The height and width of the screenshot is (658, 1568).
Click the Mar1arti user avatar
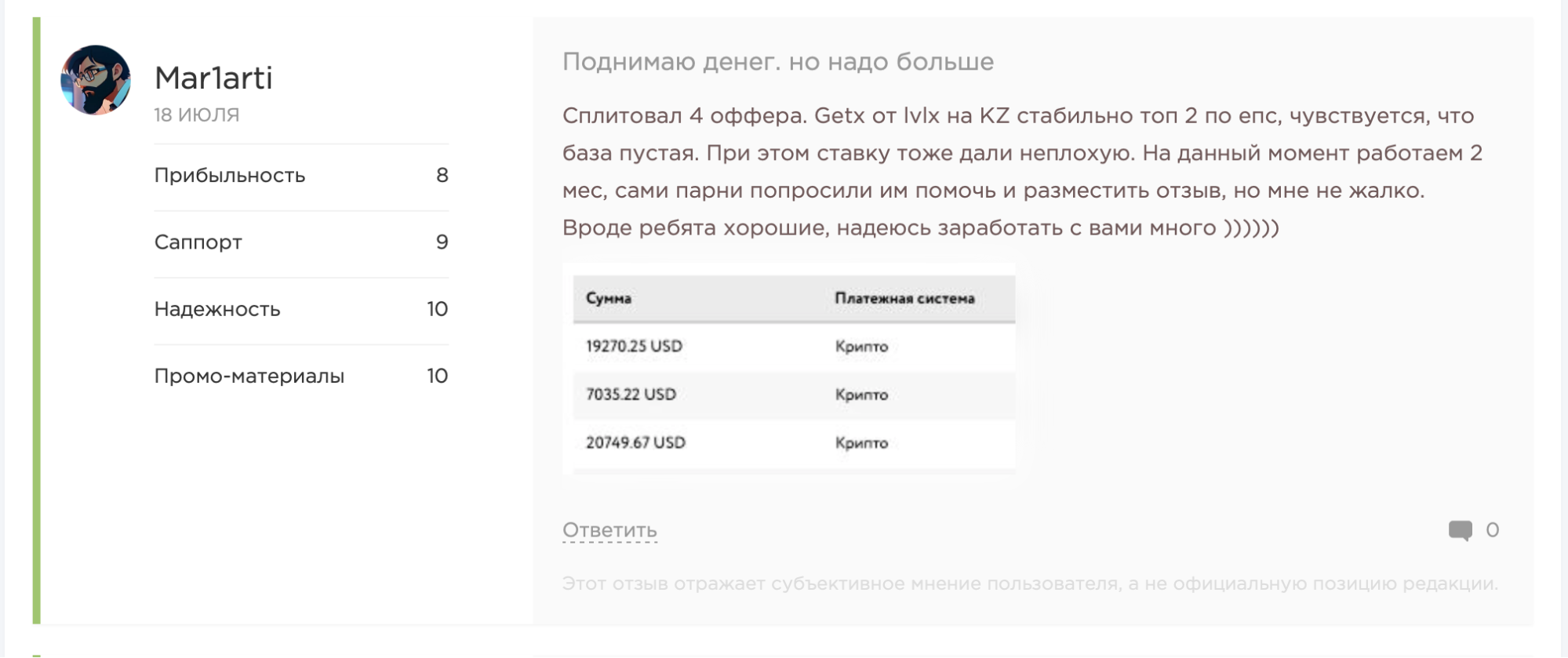pos(96,80)
